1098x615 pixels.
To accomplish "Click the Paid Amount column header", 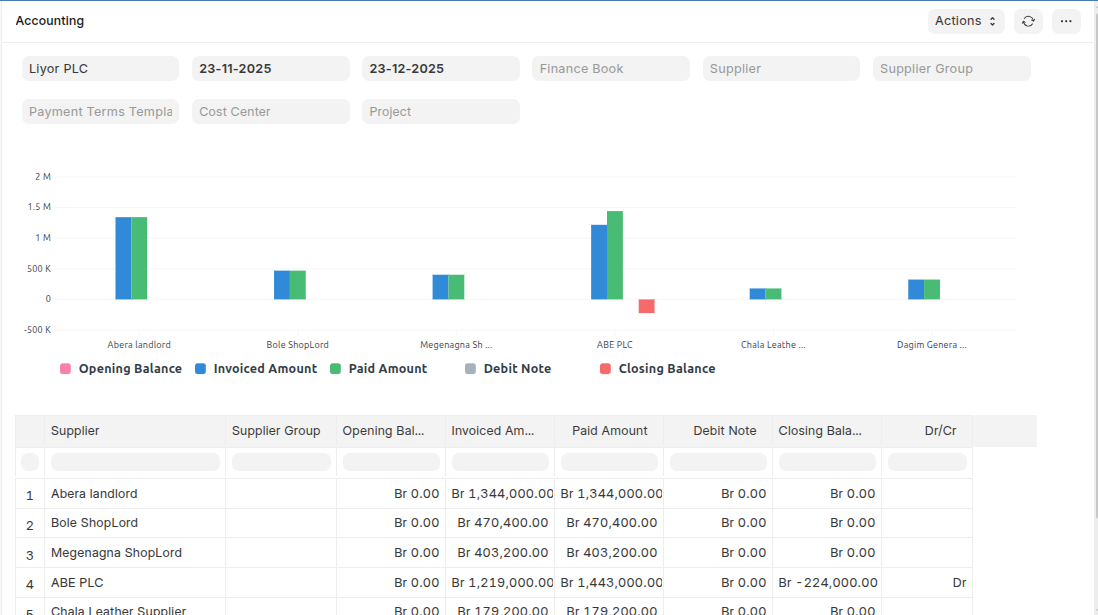I will click(609, 431).
